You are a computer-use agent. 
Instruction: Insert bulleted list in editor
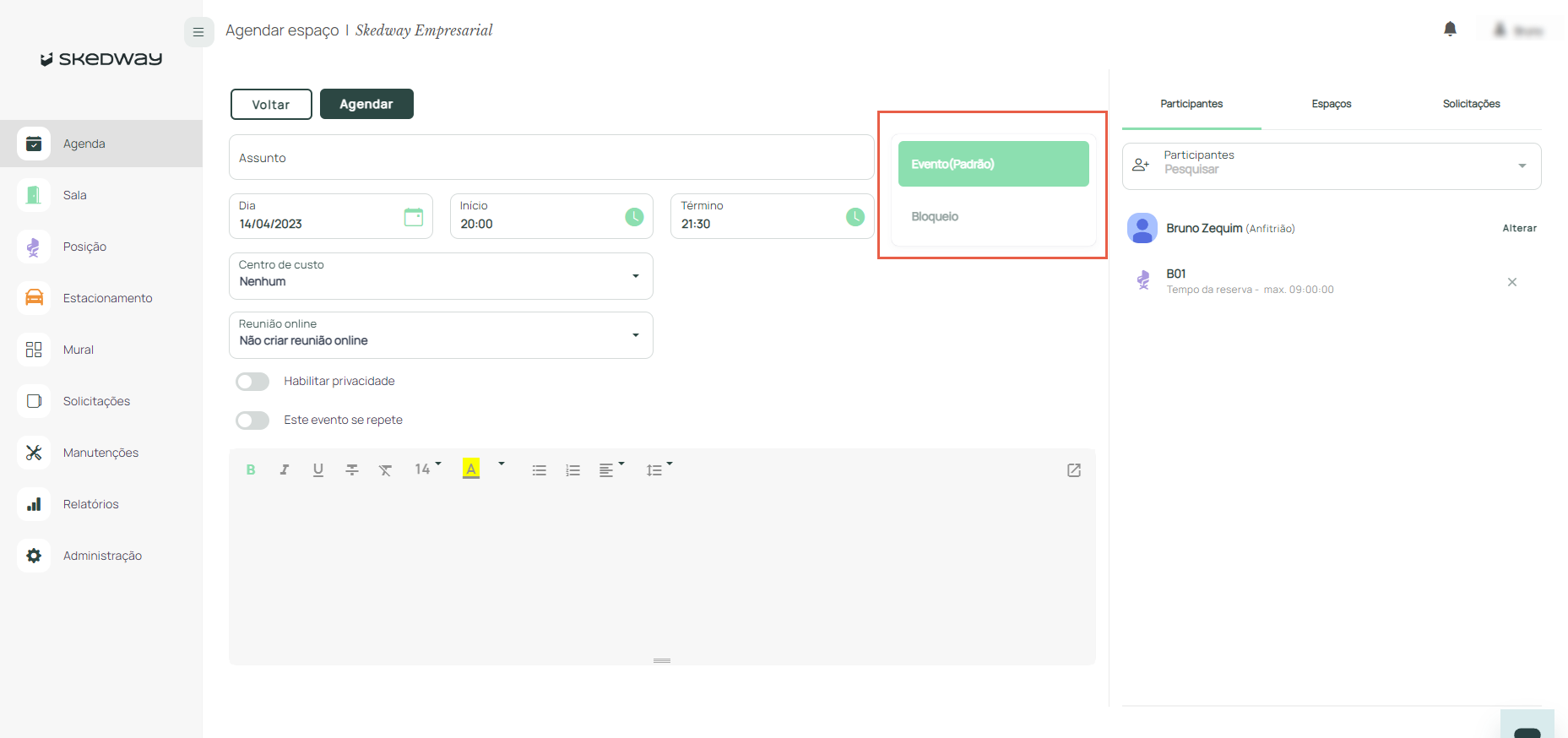coord(539,470)
